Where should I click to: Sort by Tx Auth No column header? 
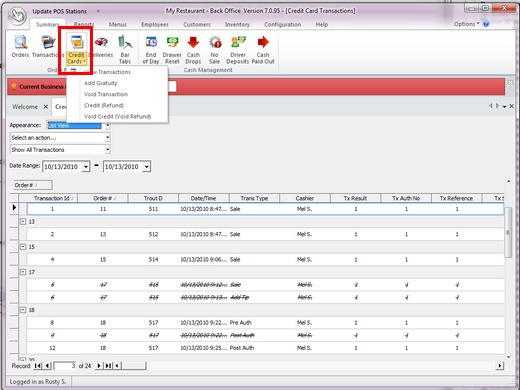[x=406, y=198]
